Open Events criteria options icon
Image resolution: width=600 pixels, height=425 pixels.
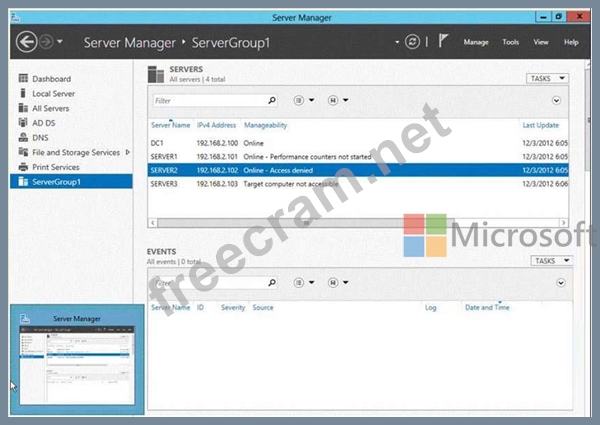coord(298,282)
